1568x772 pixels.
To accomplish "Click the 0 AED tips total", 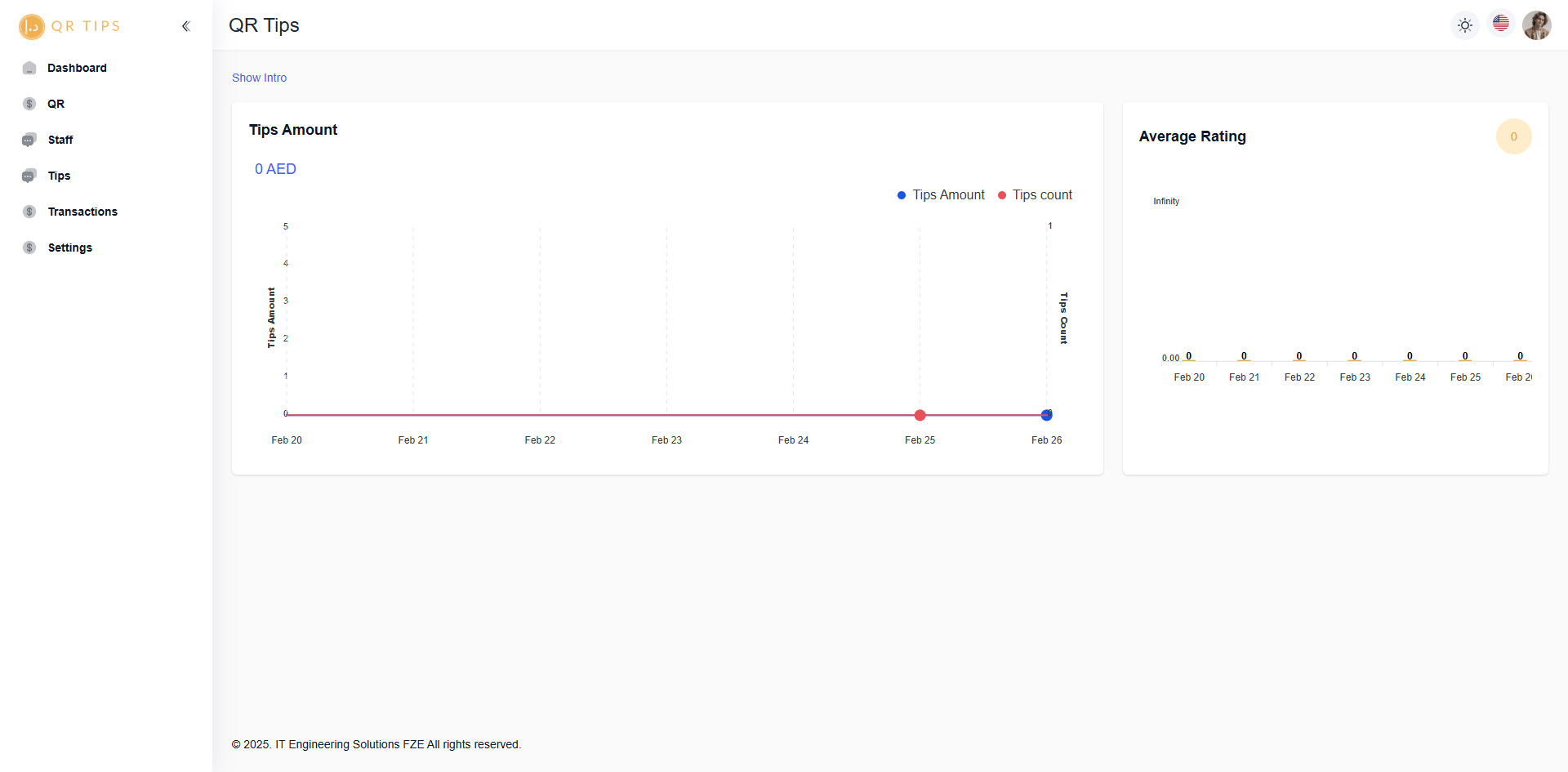I will (275, 169).
